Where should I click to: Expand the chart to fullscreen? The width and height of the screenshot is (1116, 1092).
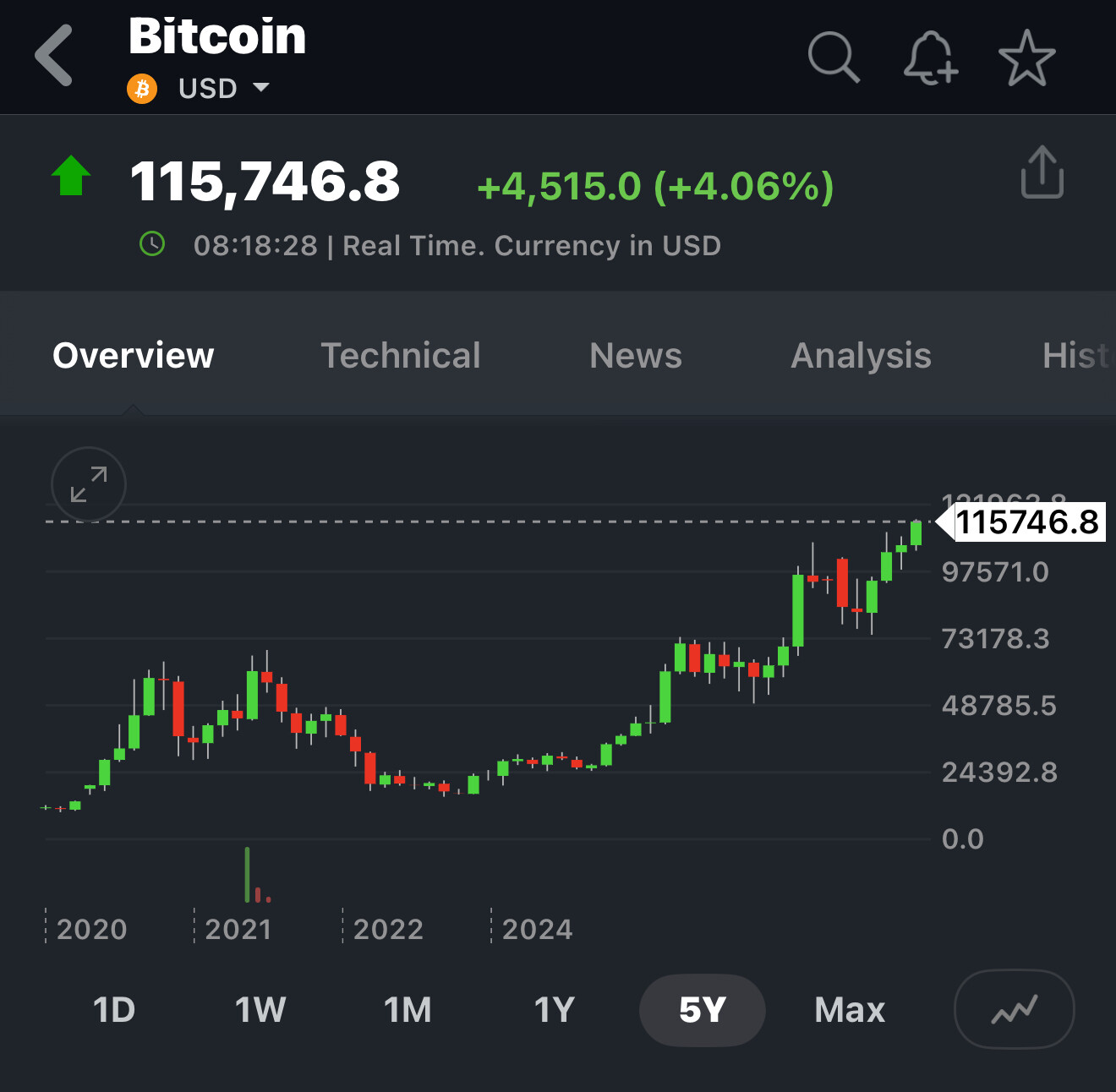(89, 484)
